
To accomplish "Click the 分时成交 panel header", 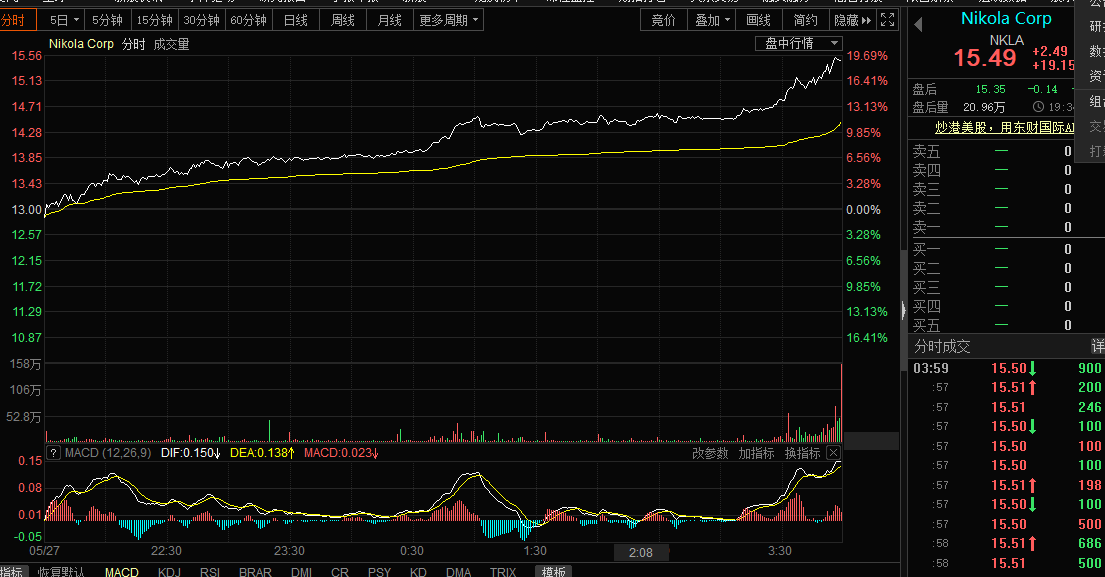I will [x=942, y=347].
